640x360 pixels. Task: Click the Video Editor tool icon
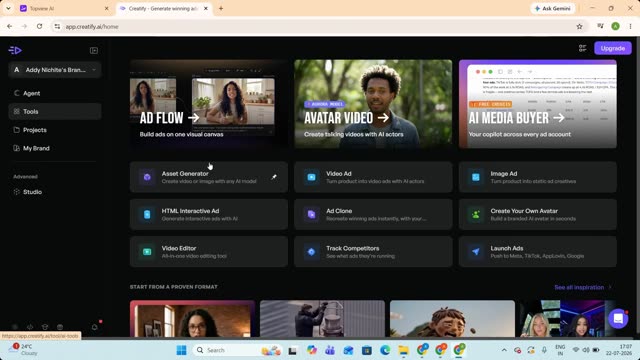147,252
